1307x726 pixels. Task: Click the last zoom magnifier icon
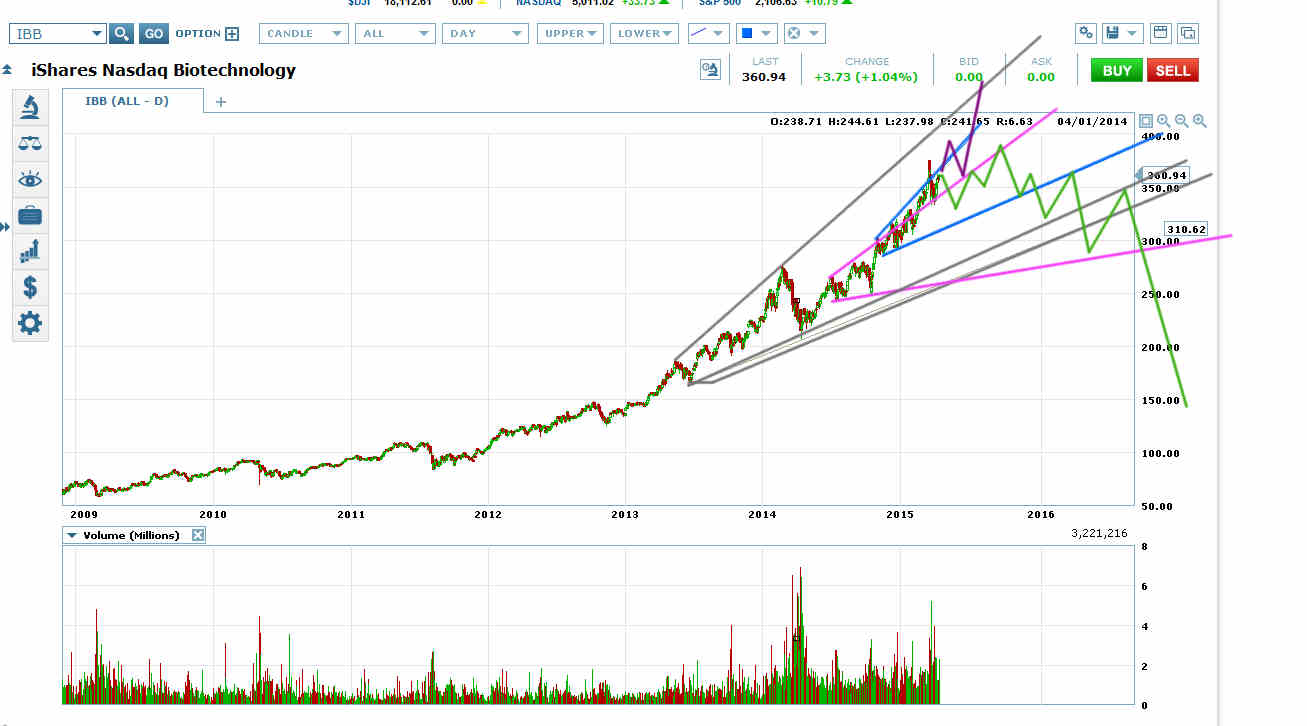click(x=1200, y=121)
